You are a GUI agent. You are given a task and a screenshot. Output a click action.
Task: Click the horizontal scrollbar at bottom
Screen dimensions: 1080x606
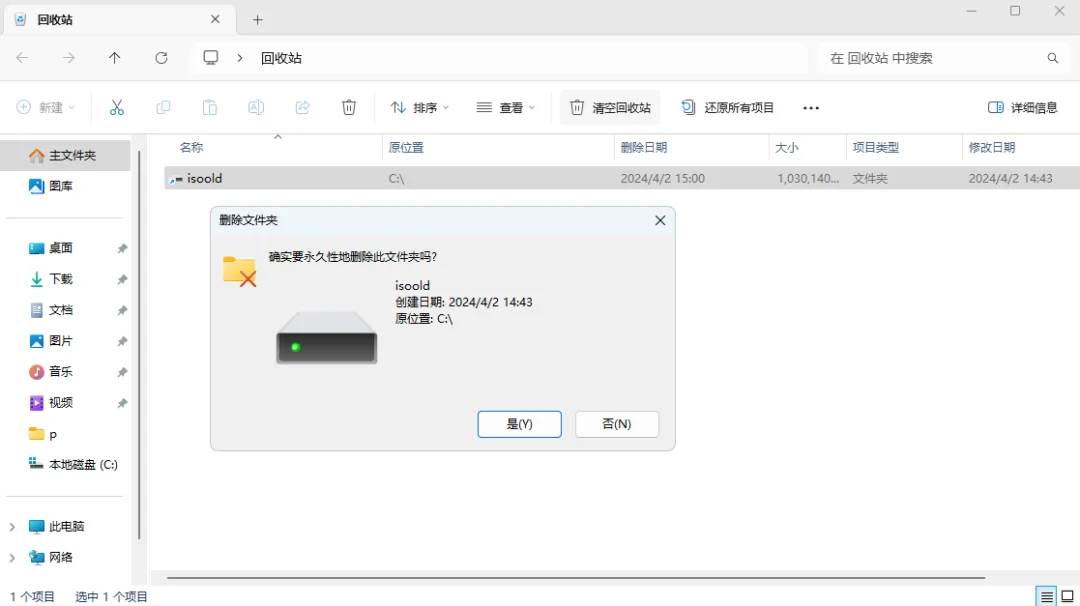576,578
